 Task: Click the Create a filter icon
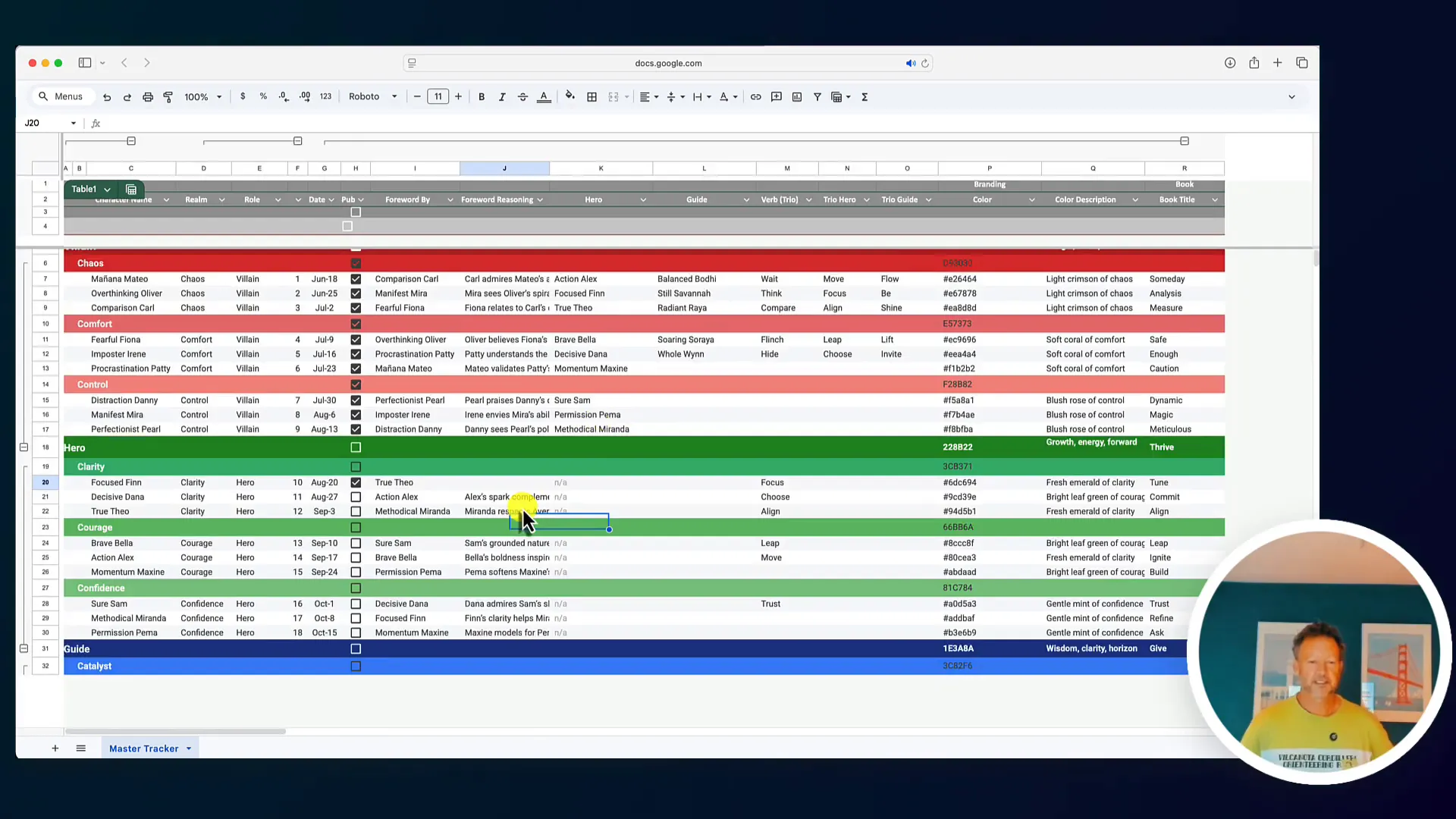[x=817, y=96]
